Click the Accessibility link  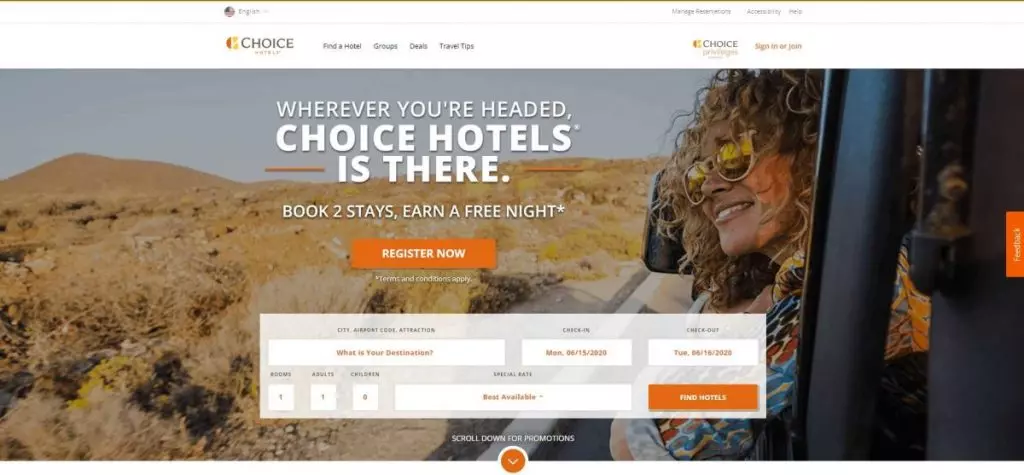point(763,12)
